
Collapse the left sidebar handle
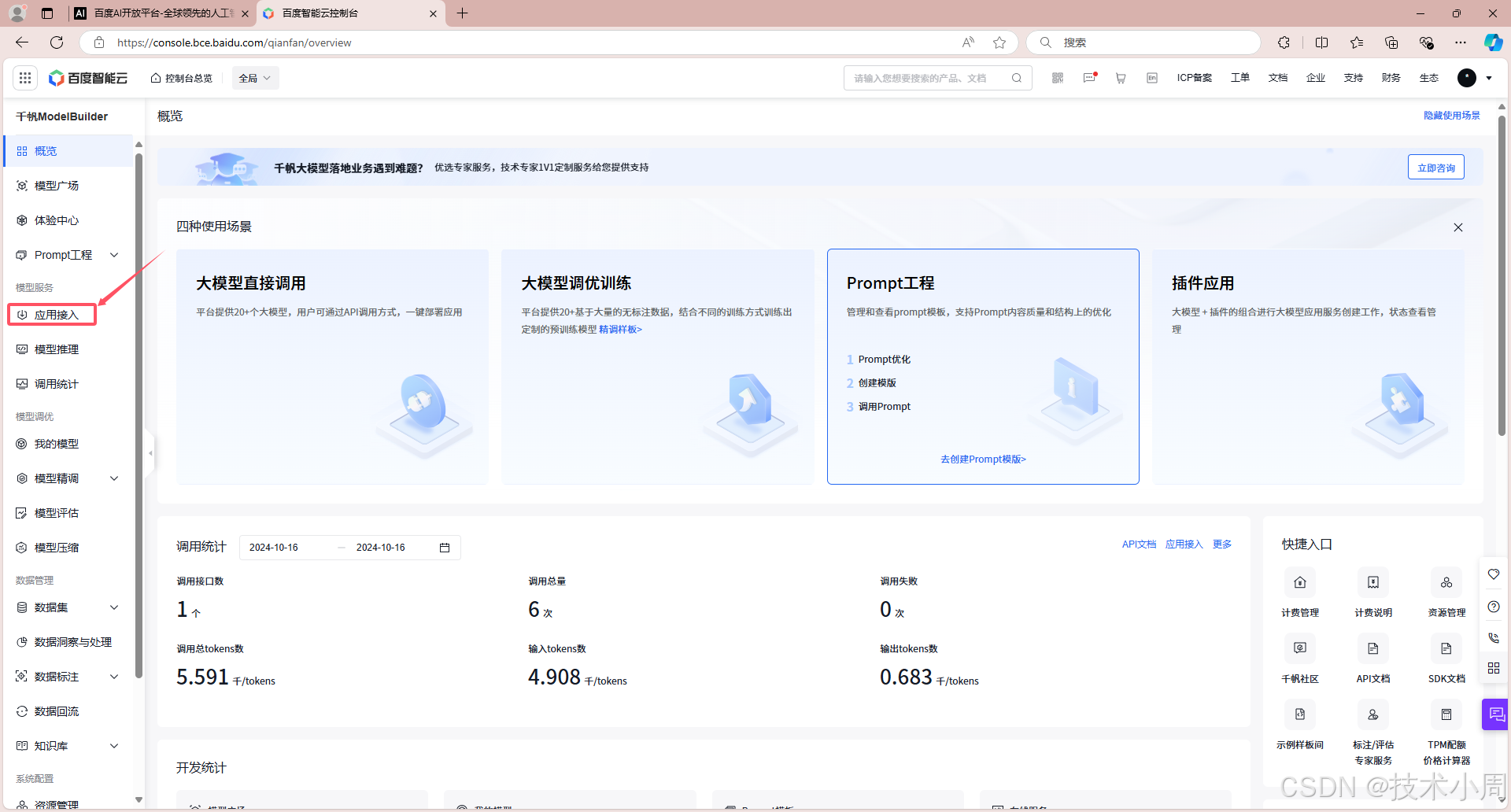click(x=150, y=453)
